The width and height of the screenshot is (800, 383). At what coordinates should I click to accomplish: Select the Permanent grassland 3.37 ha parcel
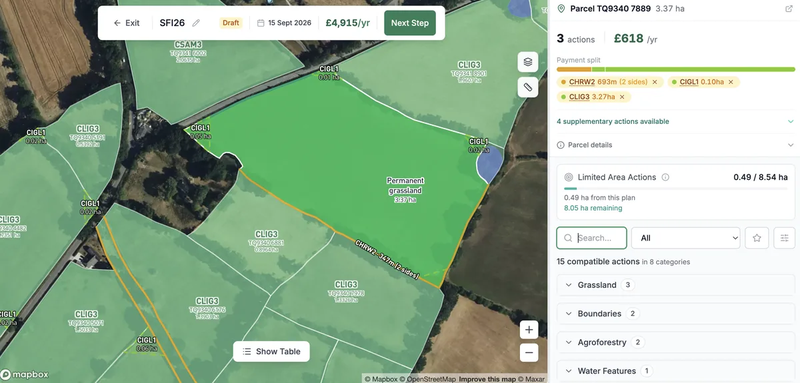click(405, 190)
